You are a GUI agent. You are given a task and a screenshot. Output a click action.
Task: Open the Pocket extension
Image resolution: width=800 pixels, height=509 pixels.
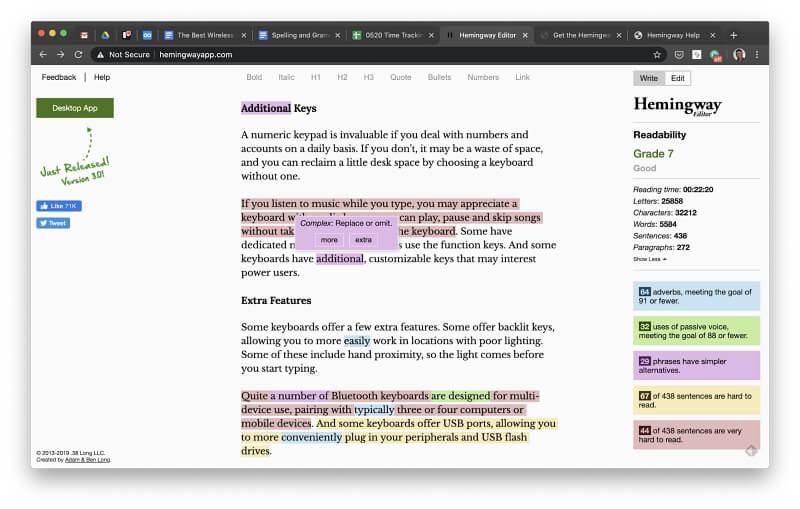679,55
